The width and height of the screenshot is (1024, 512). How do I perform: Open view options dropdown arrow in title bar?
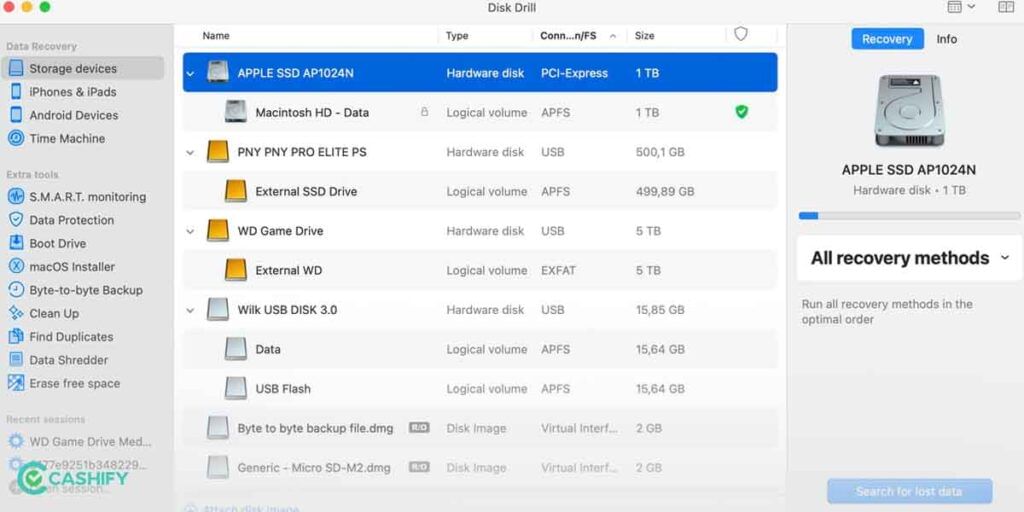coord(971,7)
